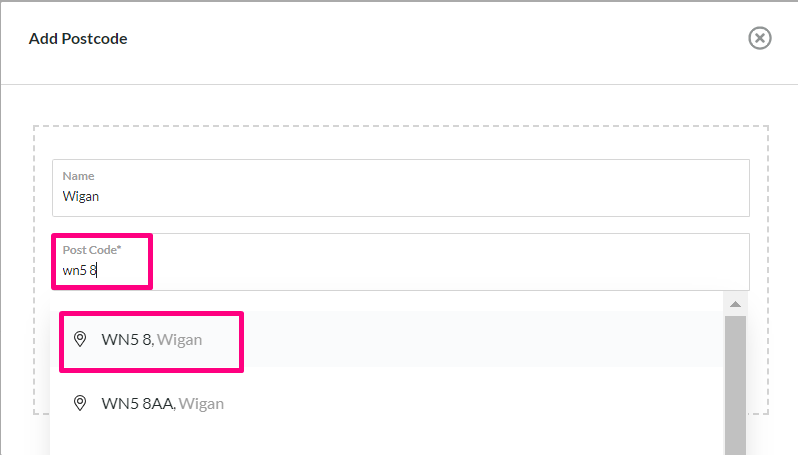Place cursor in Wigan text of Name
The height and width of the screenshot is (455, 798).
tap(80, 196)
